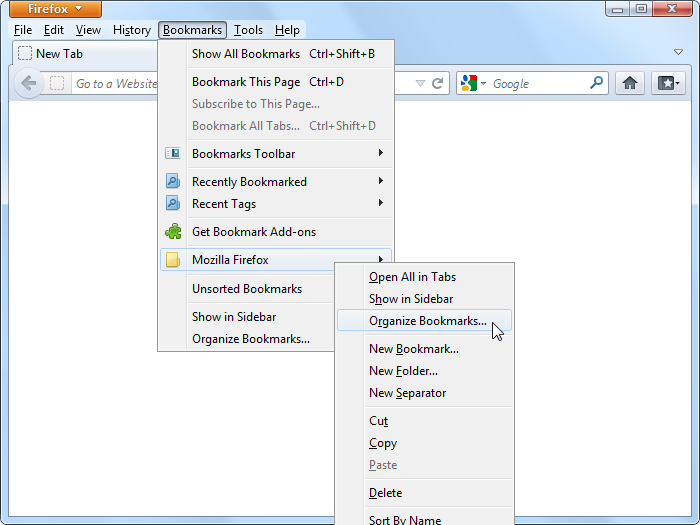The width and height of the screenshot is (700, 525).
Task: Select New Folder from the context menu
Action: pos(403,371)
